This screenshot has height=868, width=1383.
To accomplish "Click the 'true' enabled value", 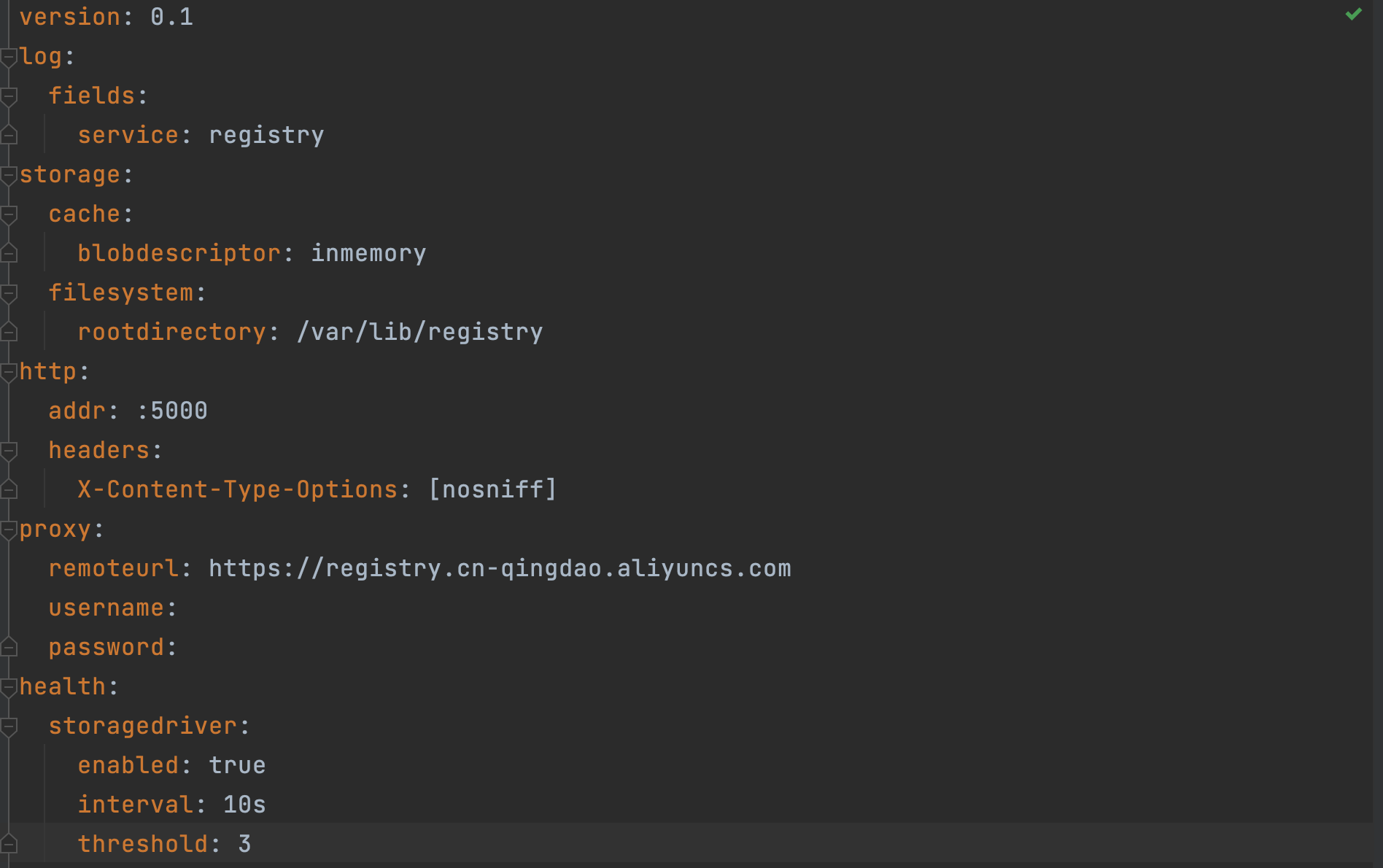I will pyautogui.click(x=238, y=765).
